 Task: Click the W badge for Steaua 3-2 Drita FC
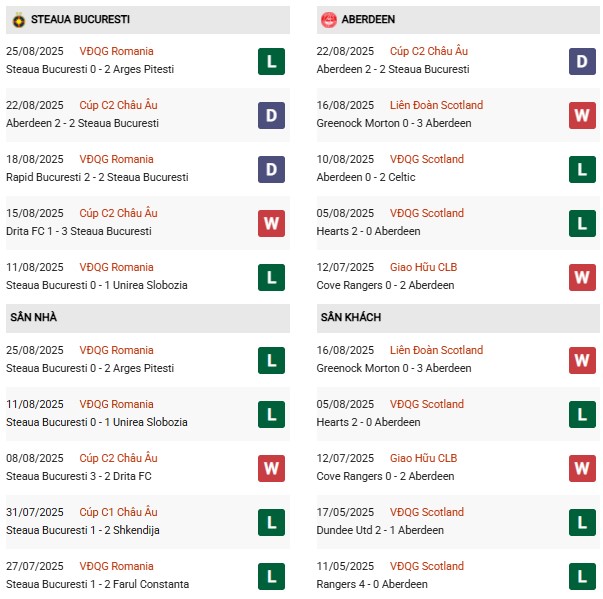pyautogui.click(x=272, y=468)
